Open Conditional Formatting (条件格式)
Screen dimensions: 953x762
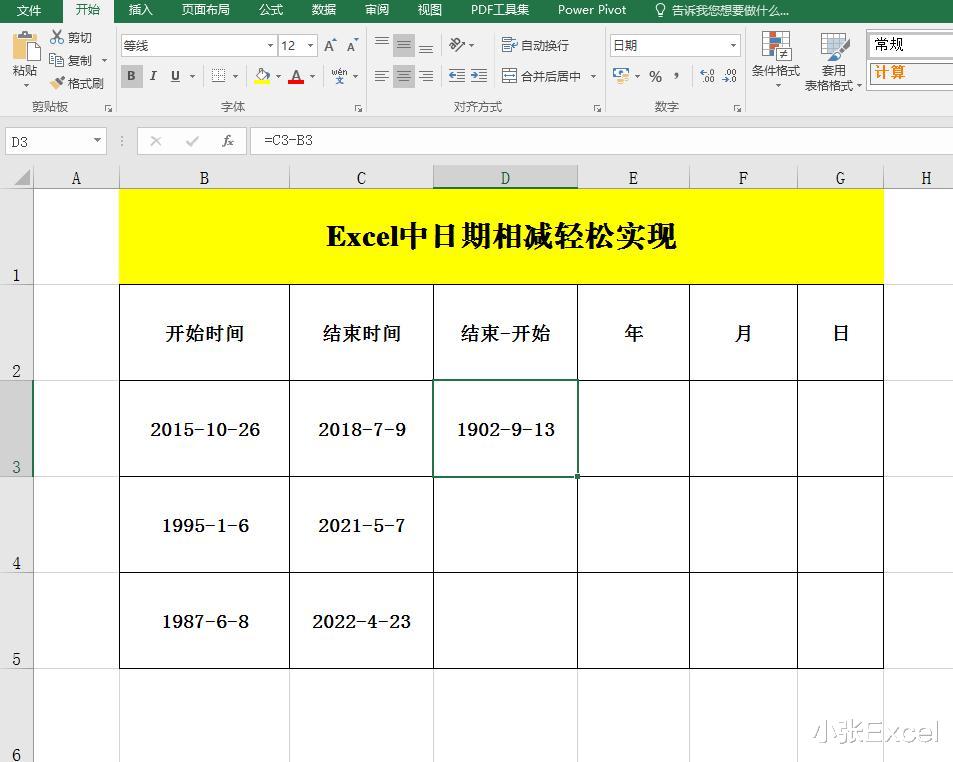[775, 60]
